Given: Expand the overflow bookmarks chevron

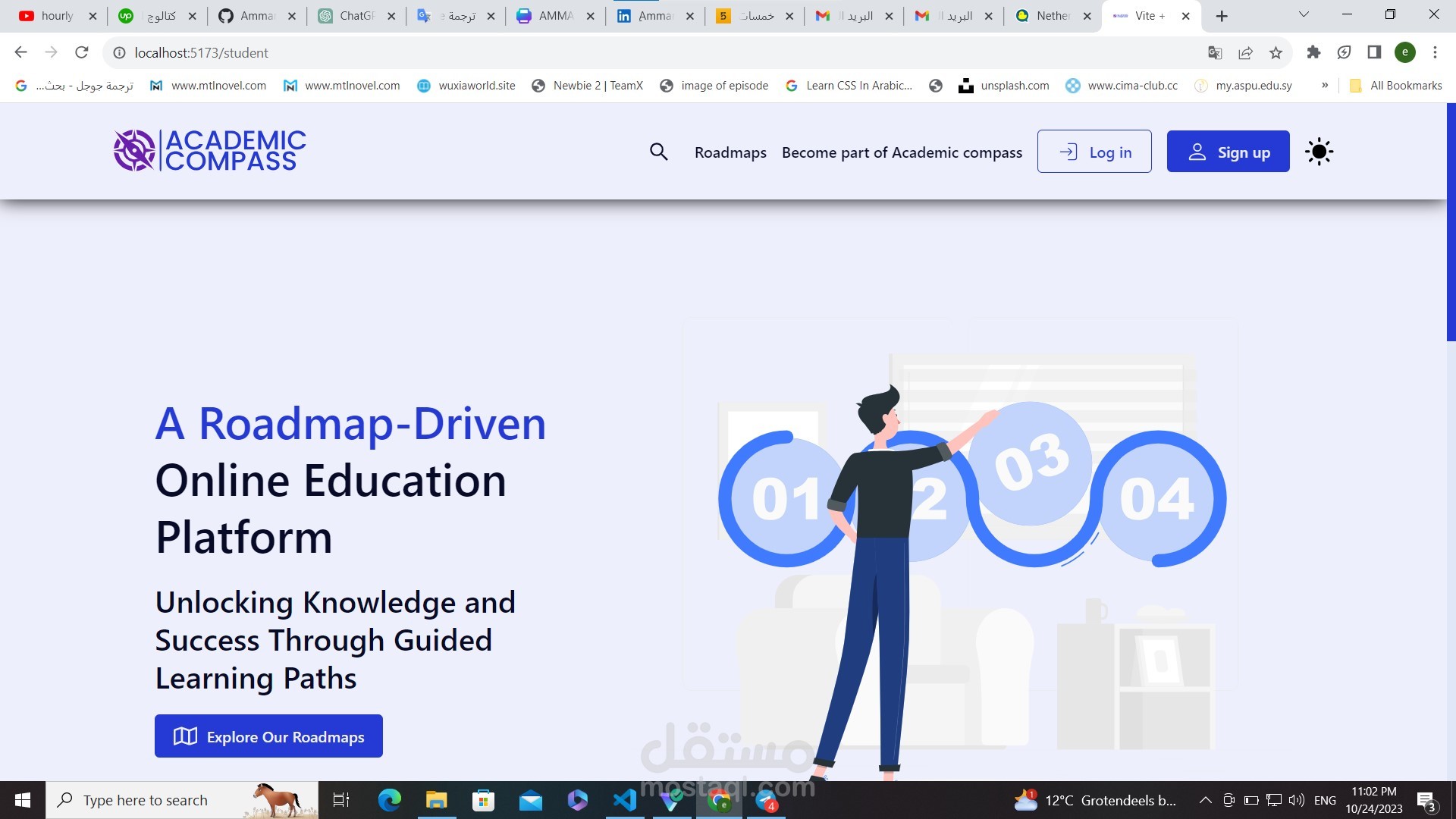Looking at the screenshot, I should pos(1325,86).
